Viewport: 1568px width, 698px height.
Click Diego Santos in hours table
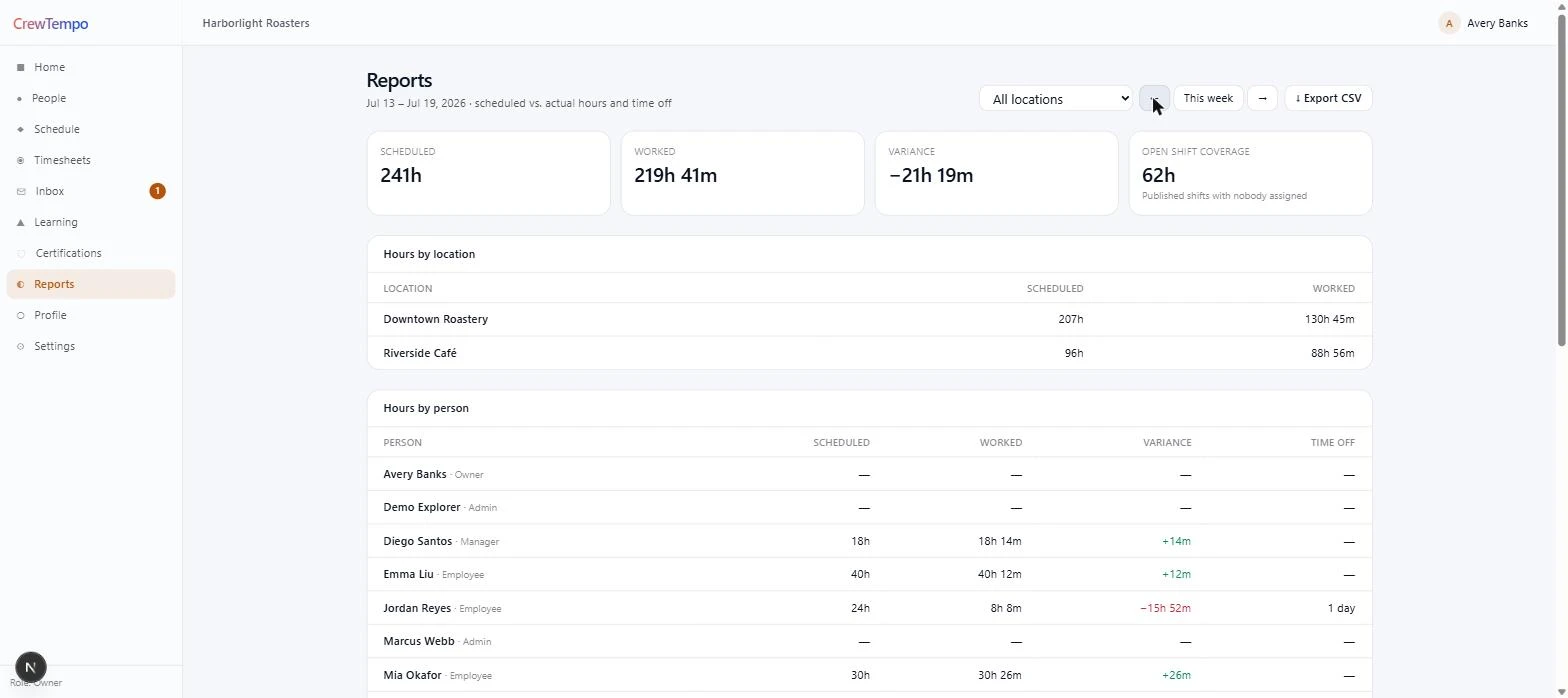coord(417,541)
